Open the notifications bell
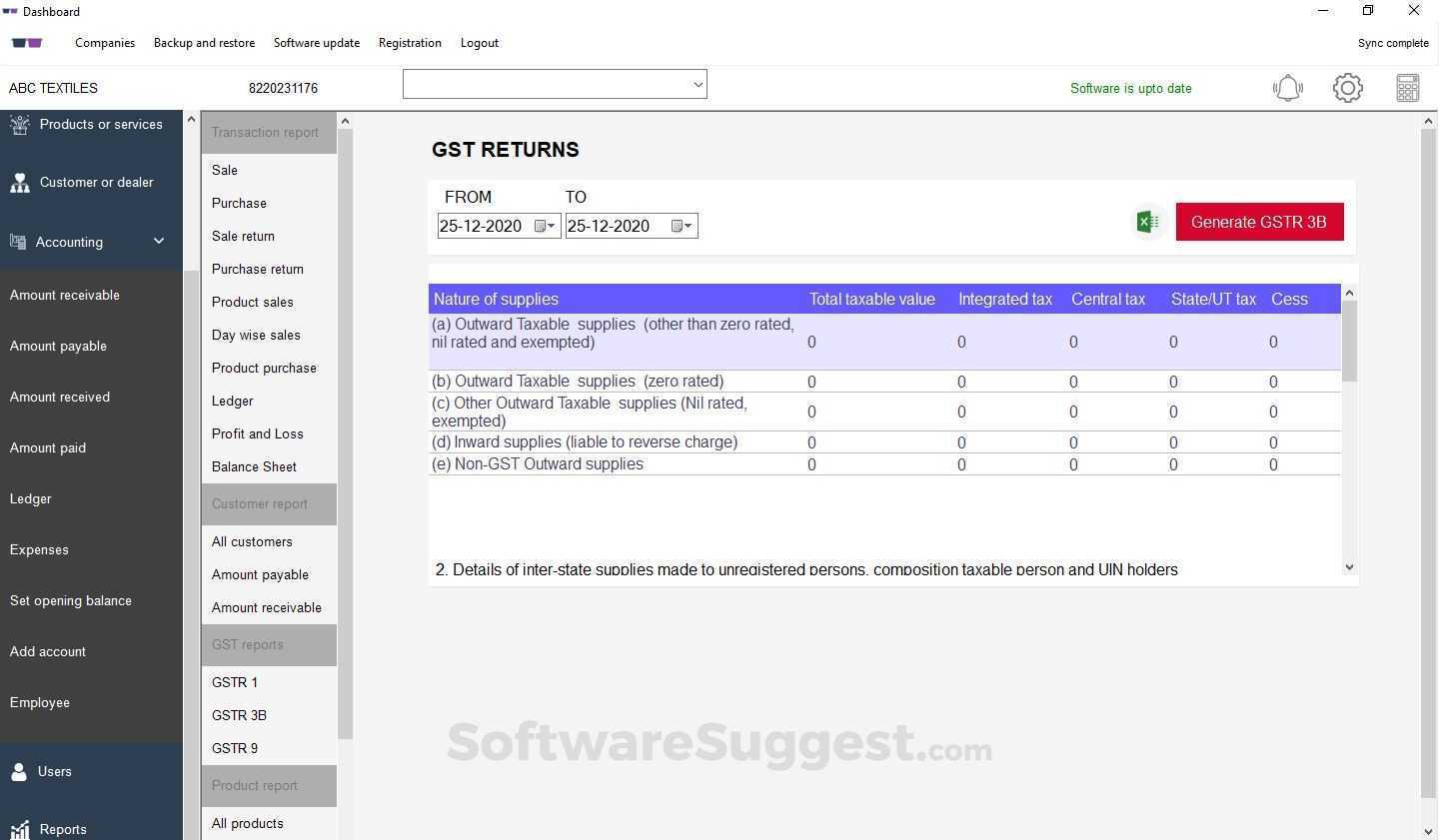 click(1287, 88)
